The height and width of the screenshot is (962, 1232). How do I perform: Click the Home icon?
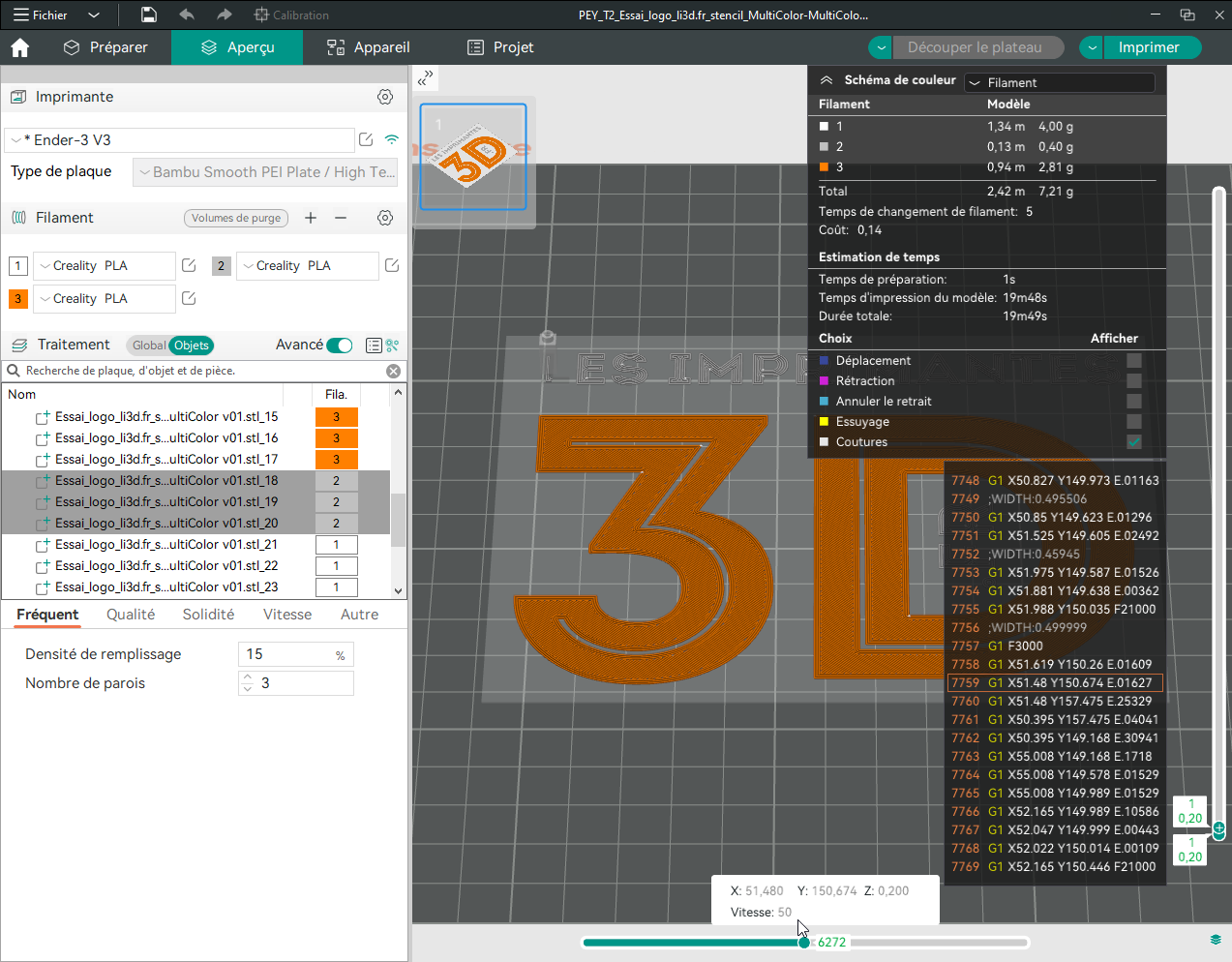pyautogui.click(x=20, y=47)
